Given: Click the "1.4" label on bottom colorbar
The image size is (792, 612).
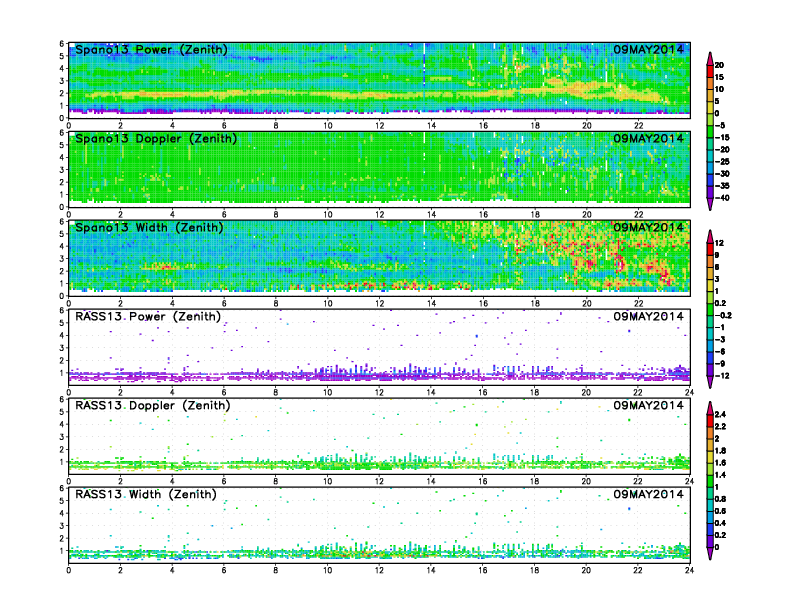Looking at the screenshot, I should (720, 475).
